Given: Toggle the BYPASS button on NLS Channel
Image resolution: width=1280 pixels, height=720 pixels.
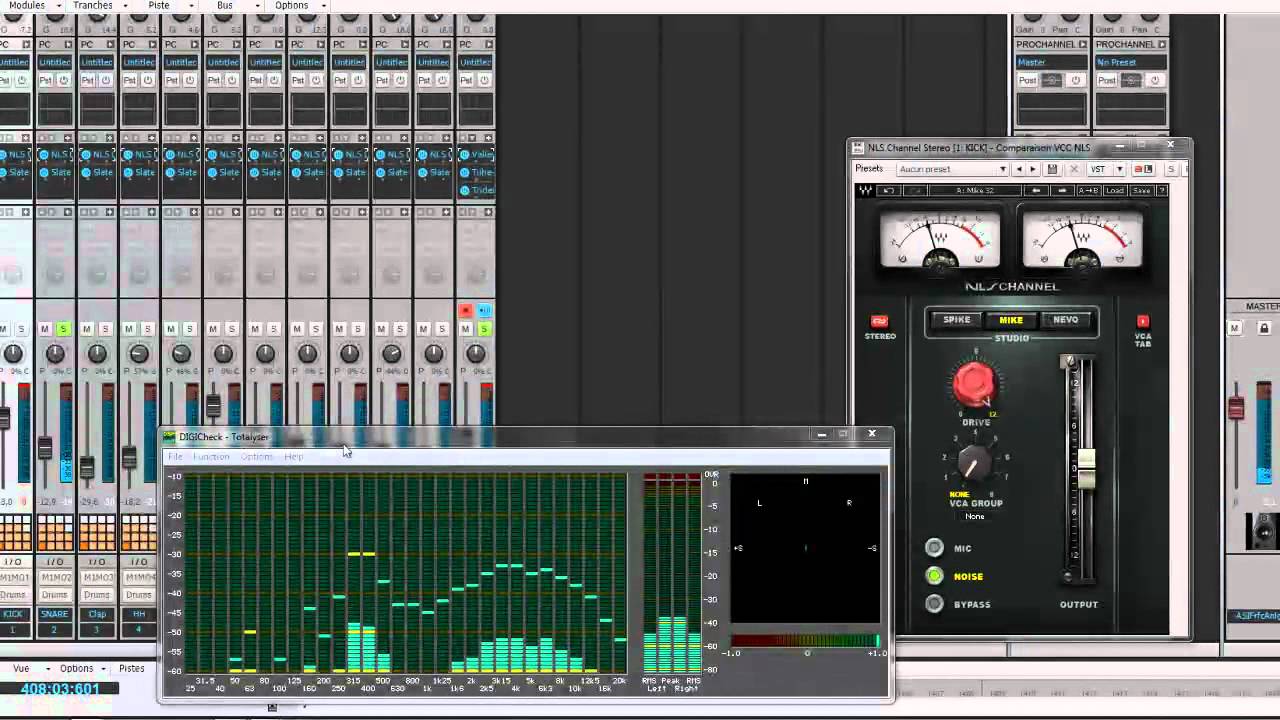Looking at the screenshot, I should click(x=934, y=603).
